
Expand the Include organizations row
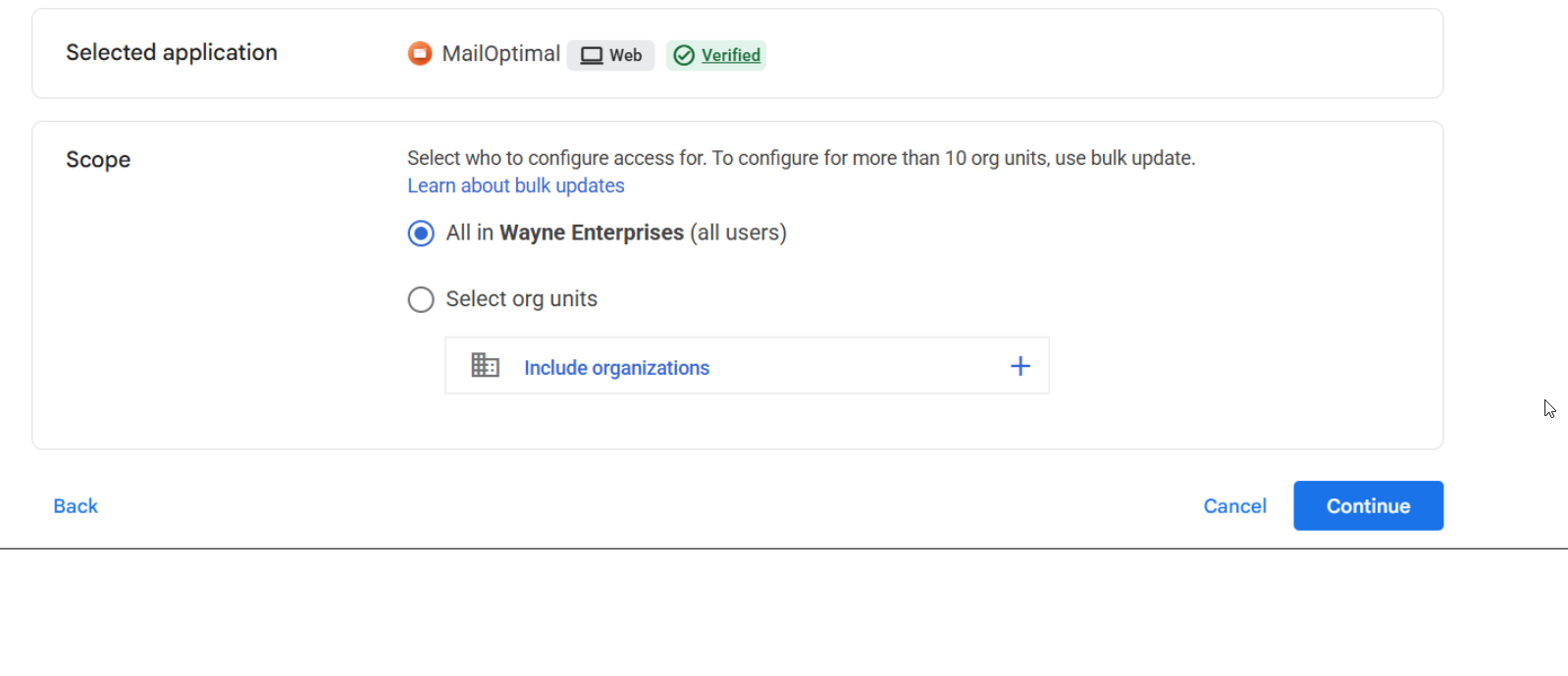(747, 366)
